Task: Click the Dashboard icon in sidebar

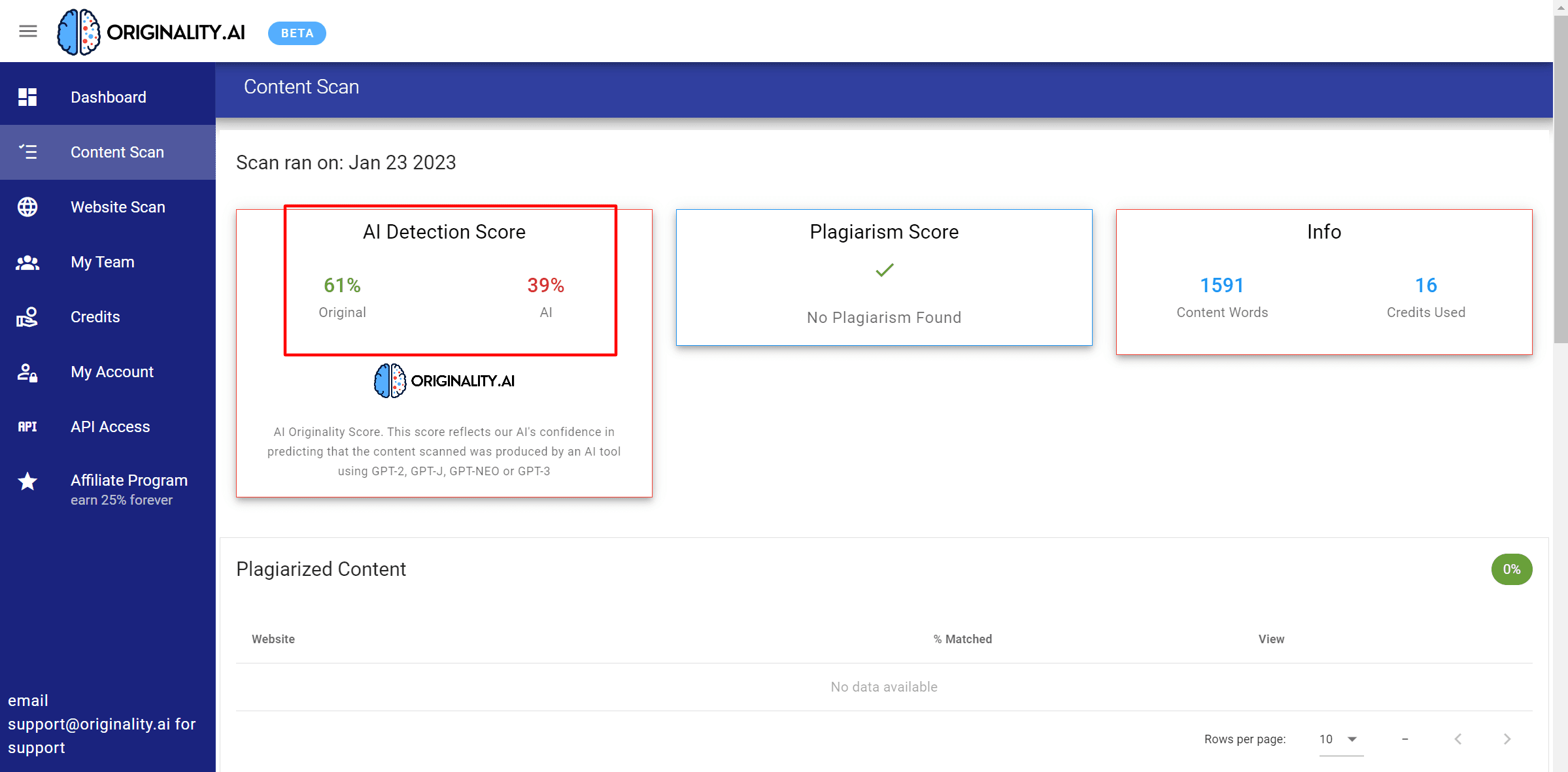Action: 27,97
